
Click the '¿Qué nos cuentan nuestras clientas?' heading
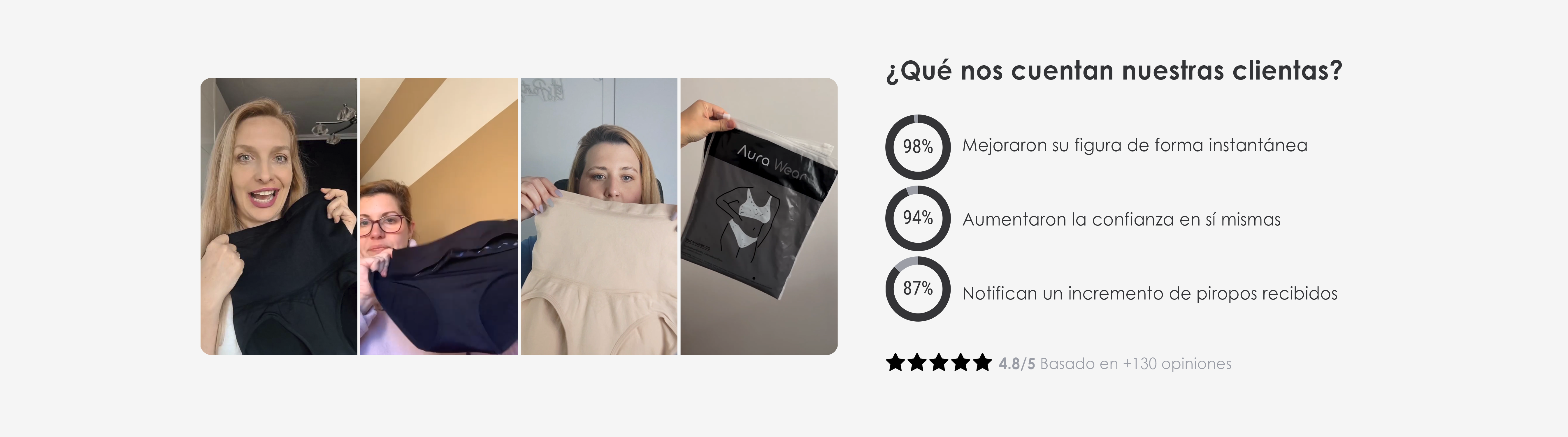[x=1114, y=71]
